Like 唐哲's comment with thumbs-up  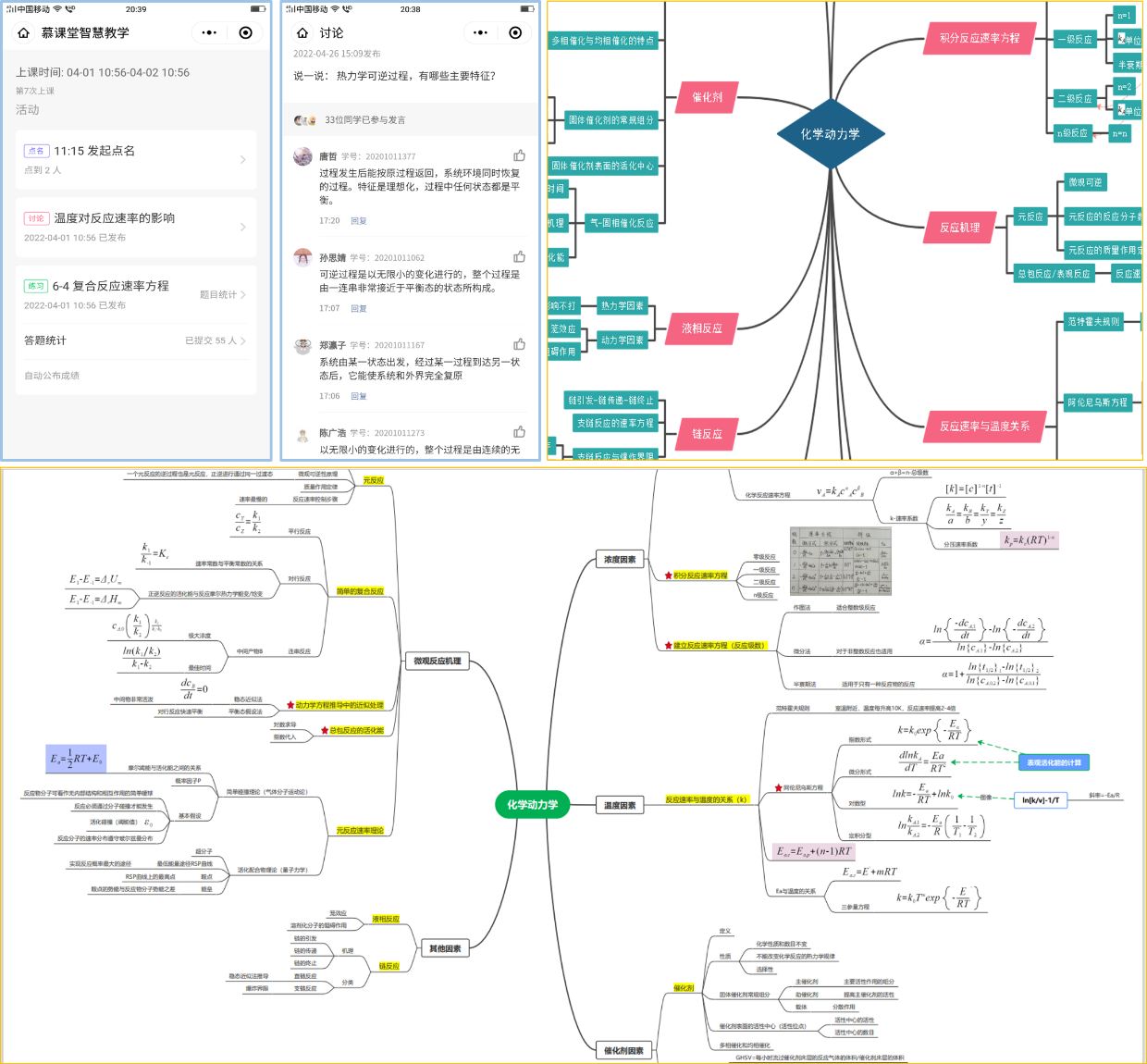click(519, 155)
